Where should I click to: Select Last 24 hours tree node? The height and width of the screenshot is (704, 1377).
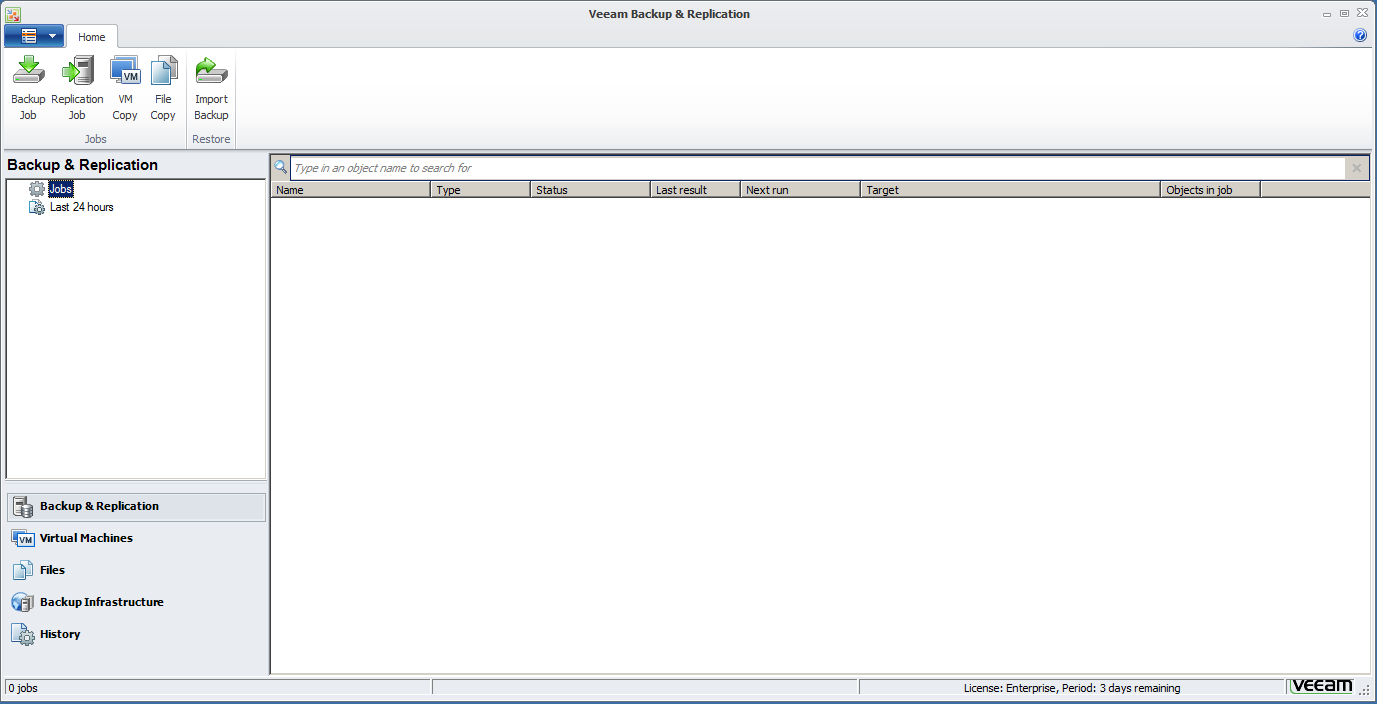tap(82, 207)
